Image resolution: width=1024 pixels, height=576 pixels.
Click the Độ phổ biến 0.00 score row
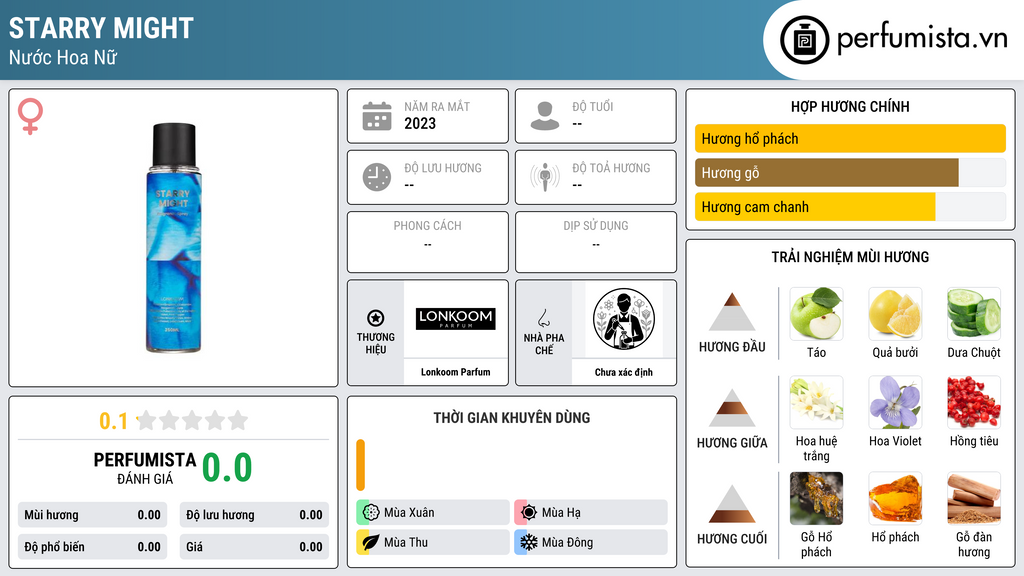[93, 547]
